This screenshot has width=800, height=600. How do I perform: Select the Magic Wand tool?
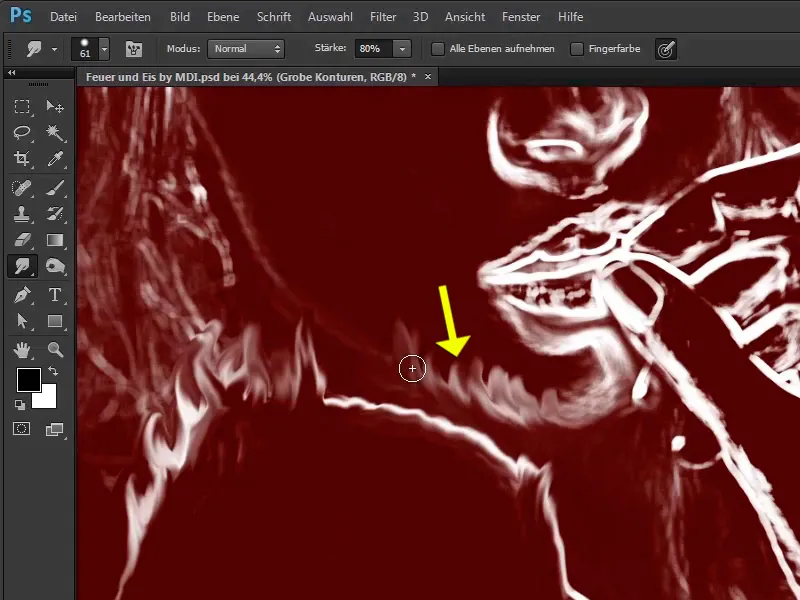pos(55,133)
